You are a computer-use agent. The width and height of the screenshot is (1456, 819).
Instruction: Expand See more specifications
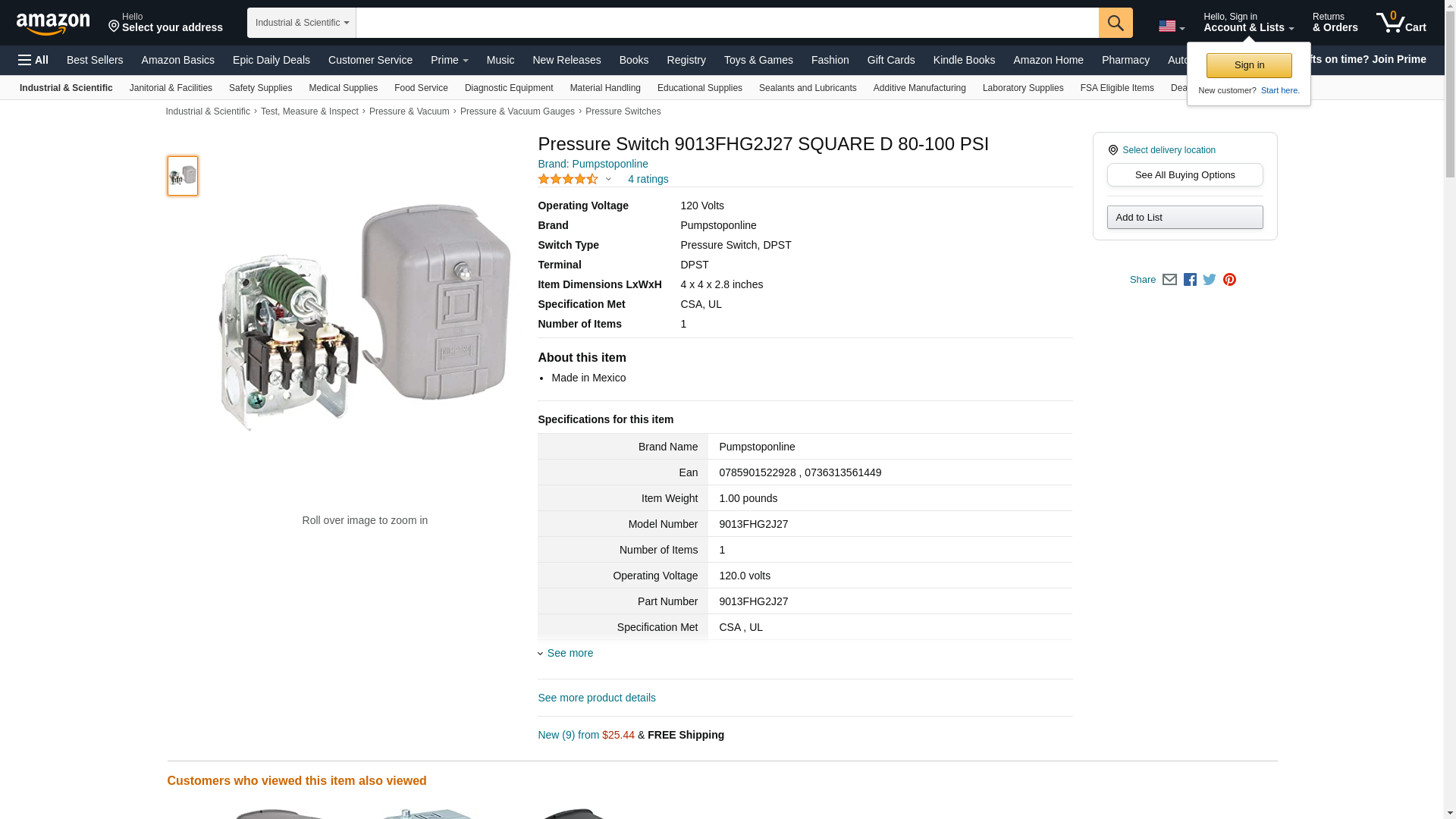coord(570,653)
